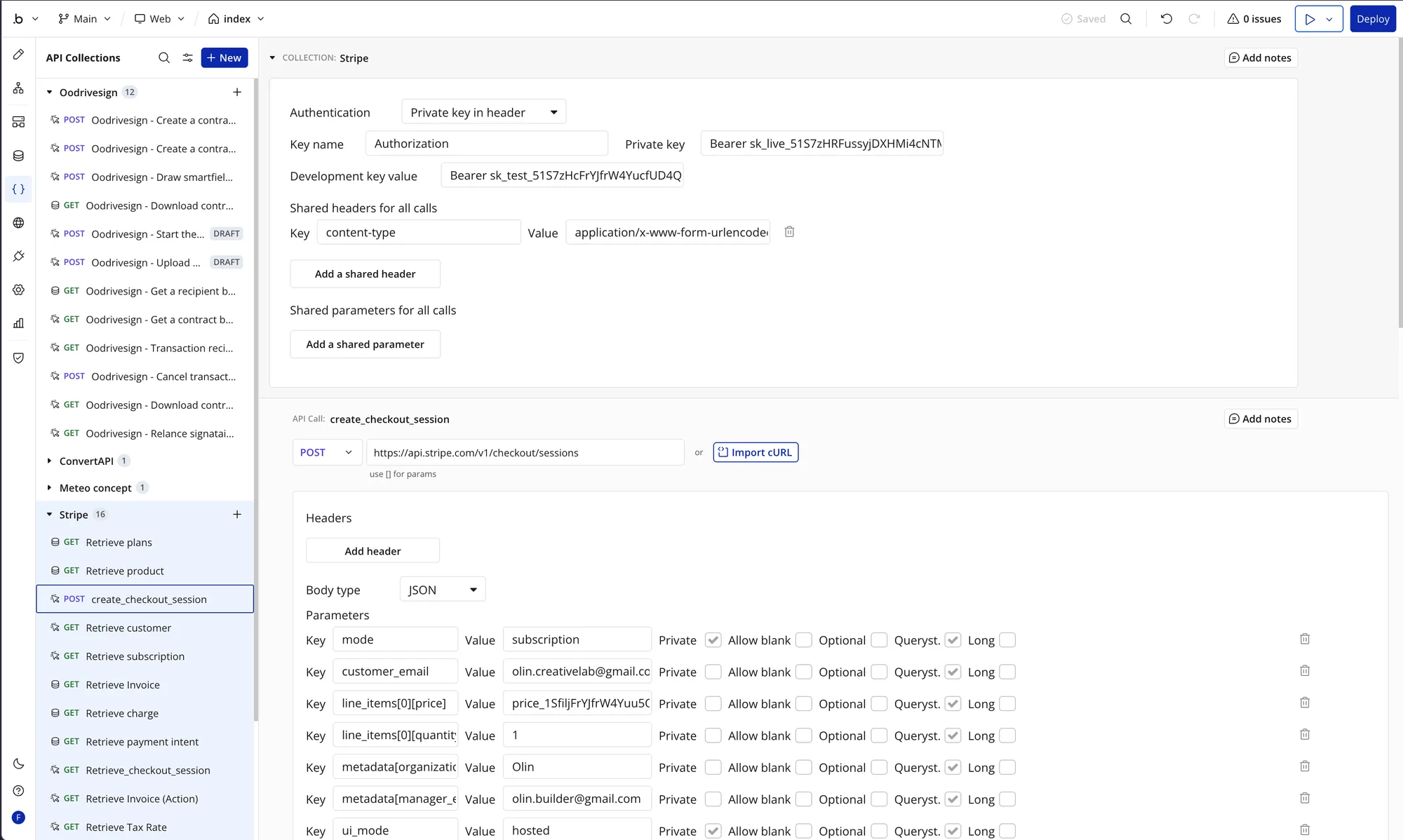Delete the mode parameter row
This screenshot has width=1403, height=840.
[x=1305, y=639]
